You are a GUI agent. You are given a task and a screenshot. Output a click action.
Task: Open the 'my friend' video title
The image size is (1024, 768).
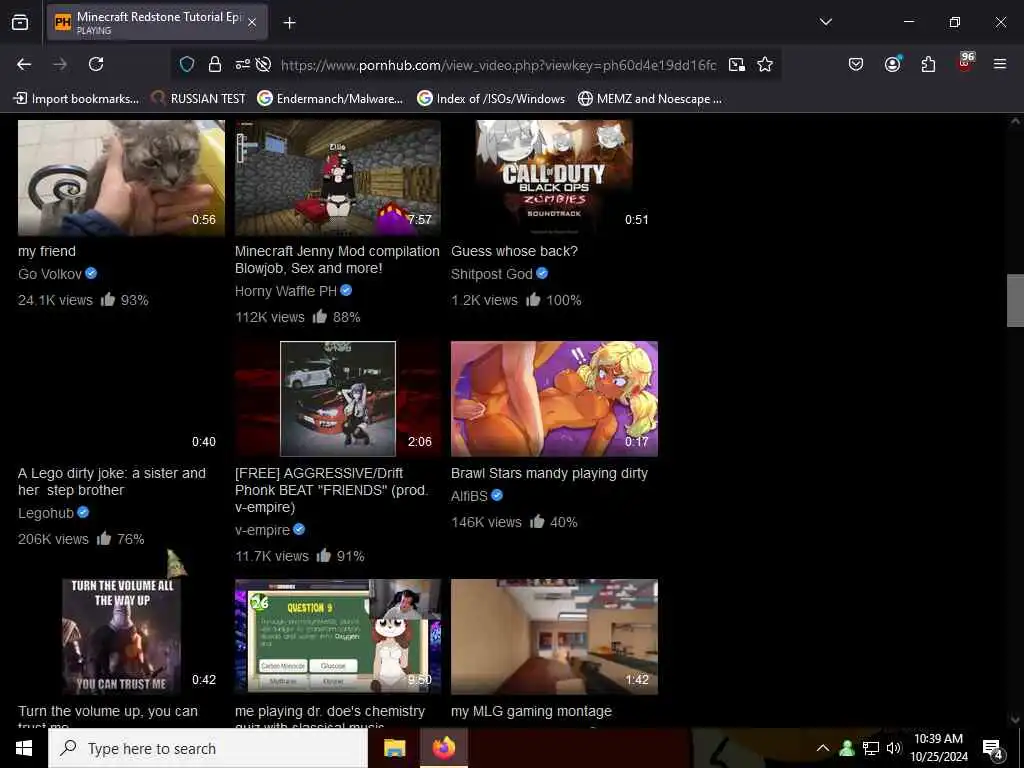click(47, 251)
